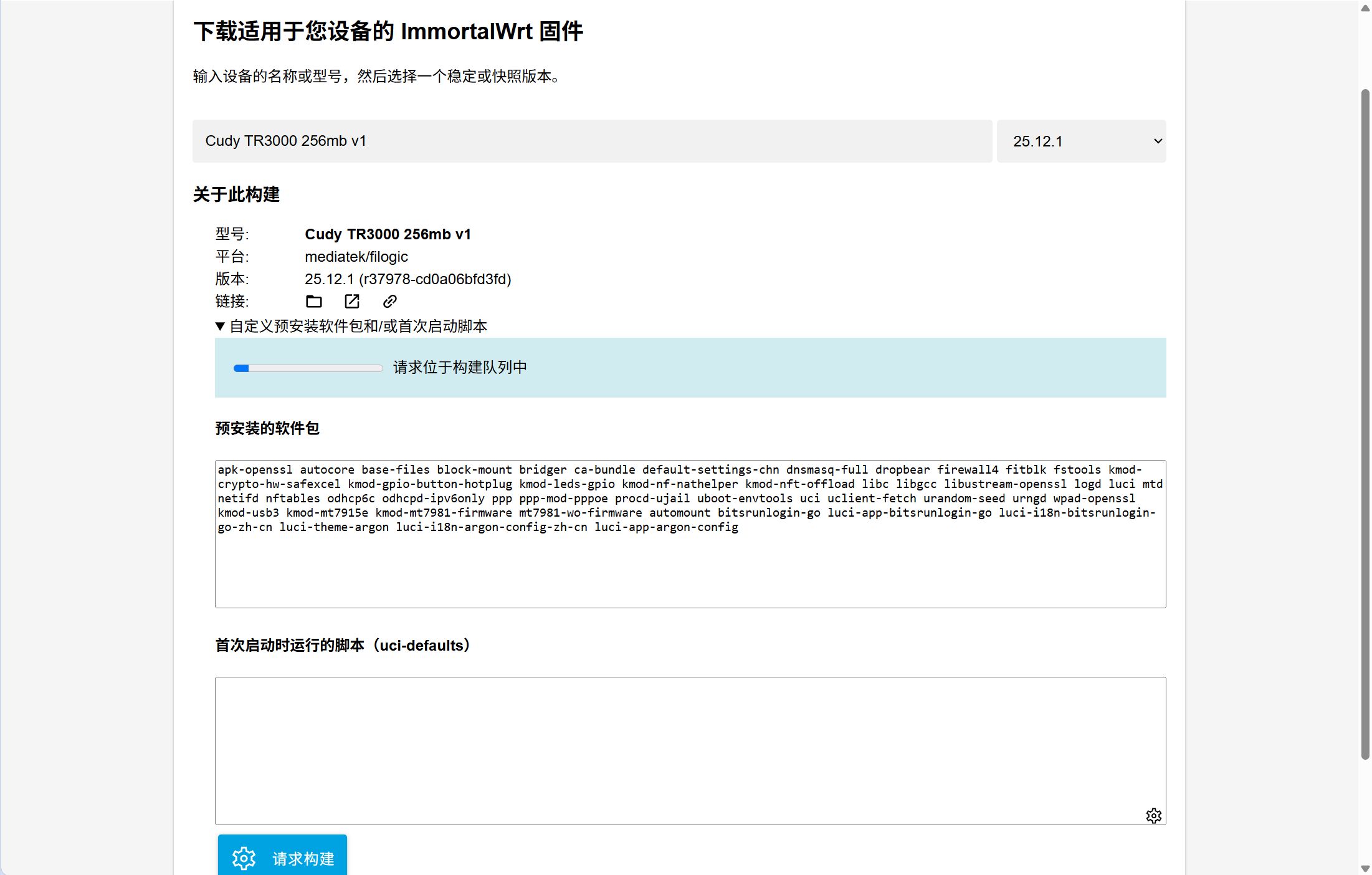Click the version text 25.12.1 (r37978-cd0a06bfd3fd)
This screenshot has width=1372, height=875.
pos(408,279)
